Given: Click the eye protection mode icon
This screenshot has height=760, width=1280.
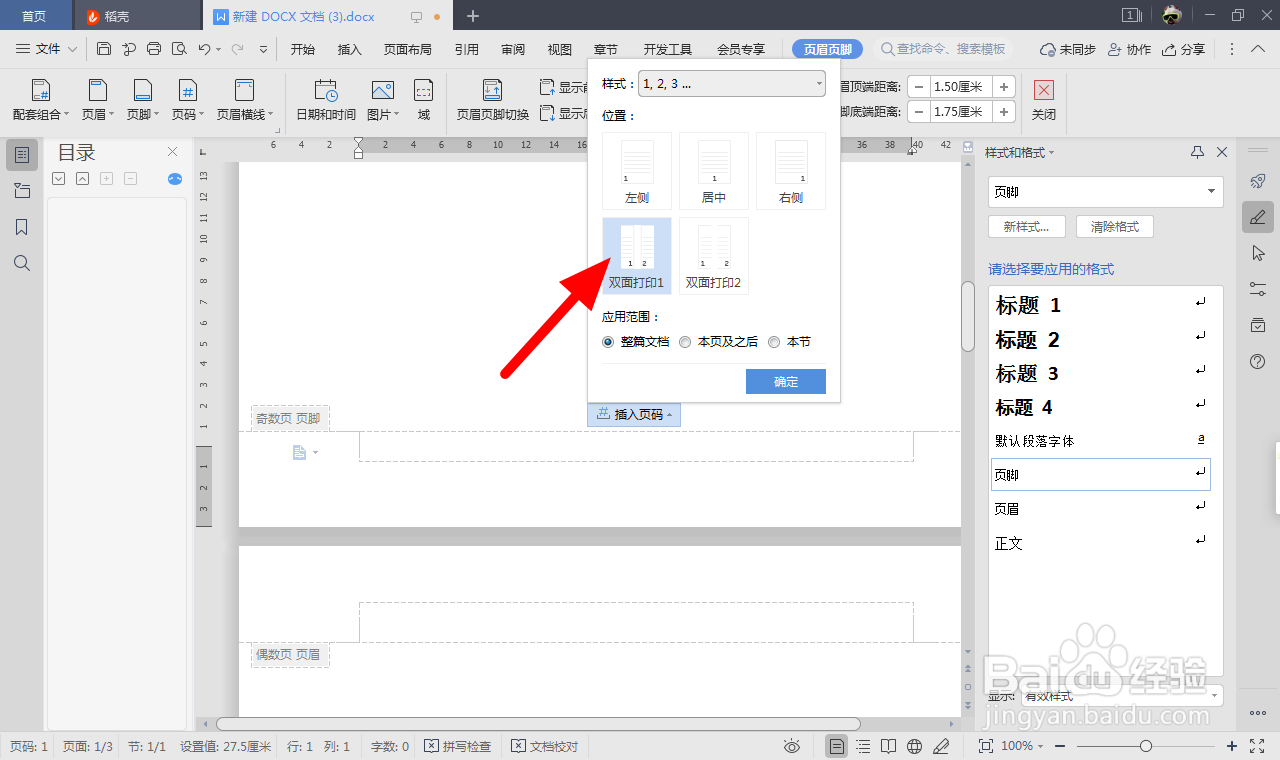Looking at the screenshot, I should tap(792, 746).
